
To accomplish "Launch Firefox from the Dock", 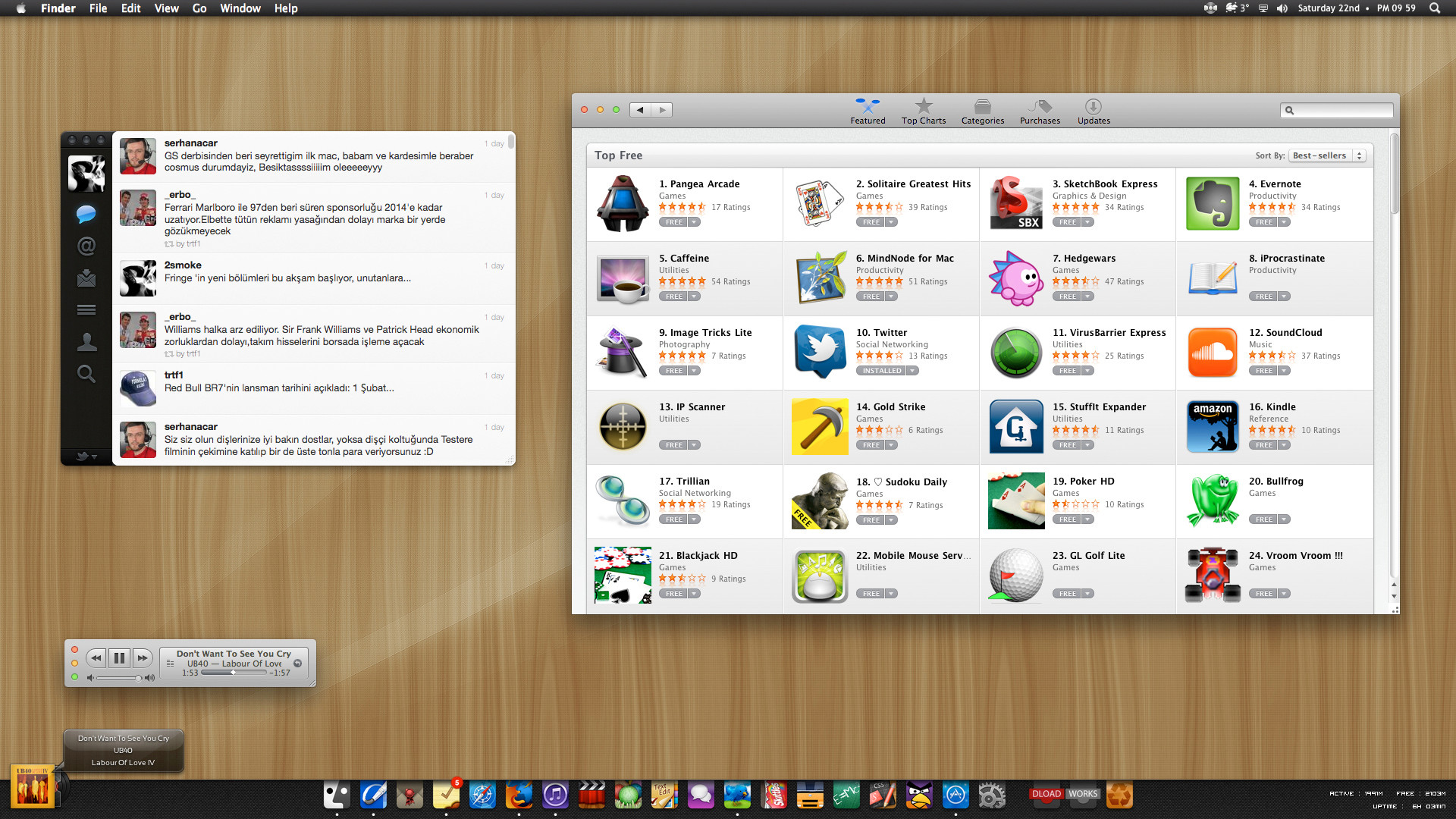I will pos(519,795).
